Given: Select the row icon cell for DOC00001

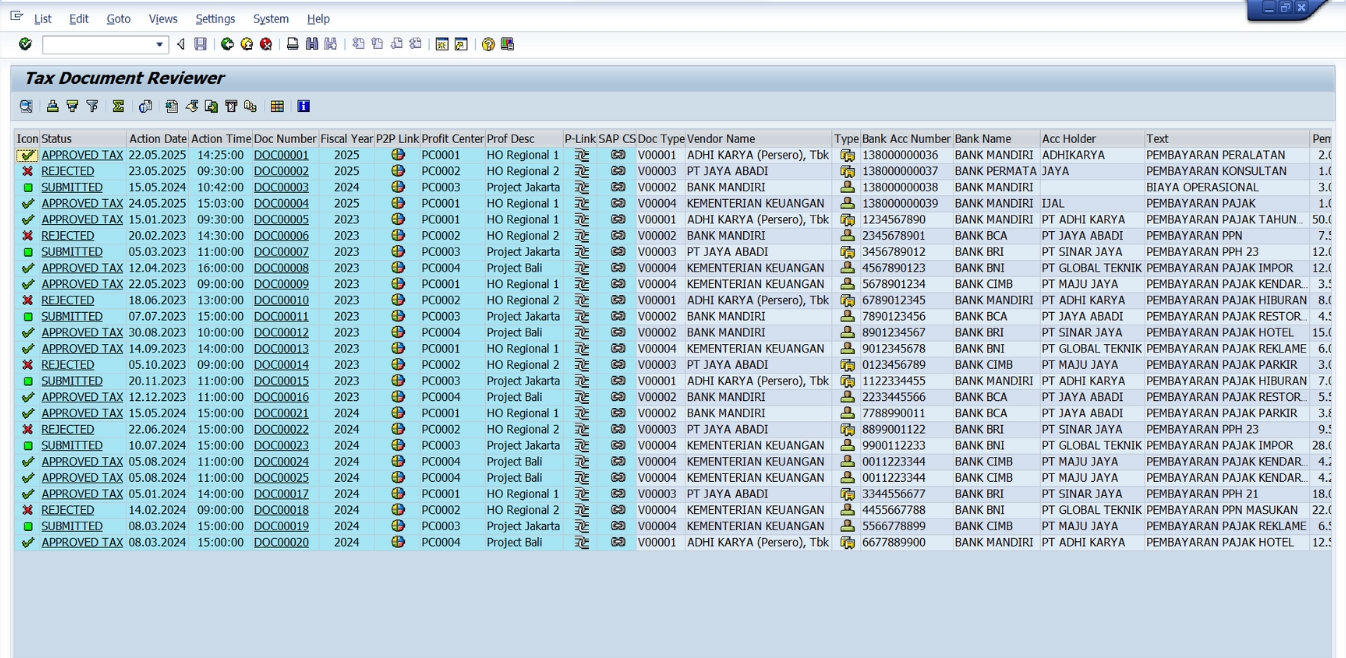Looking at the screenshot, I should (27, 155).
